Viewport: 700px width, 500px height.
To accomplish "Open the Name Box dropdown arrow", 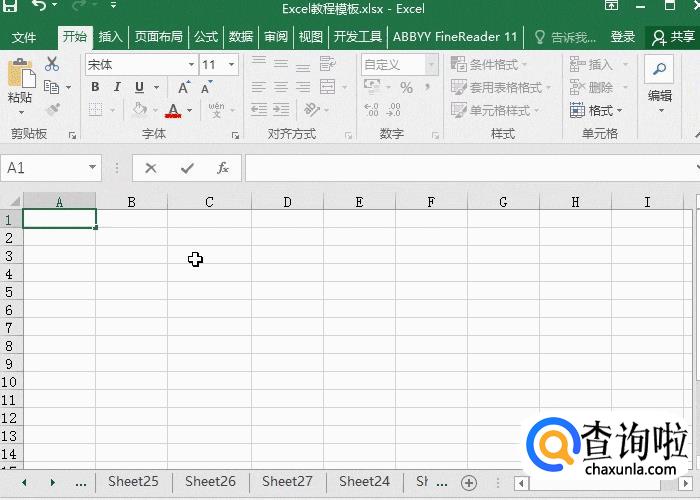I will 92,168.
